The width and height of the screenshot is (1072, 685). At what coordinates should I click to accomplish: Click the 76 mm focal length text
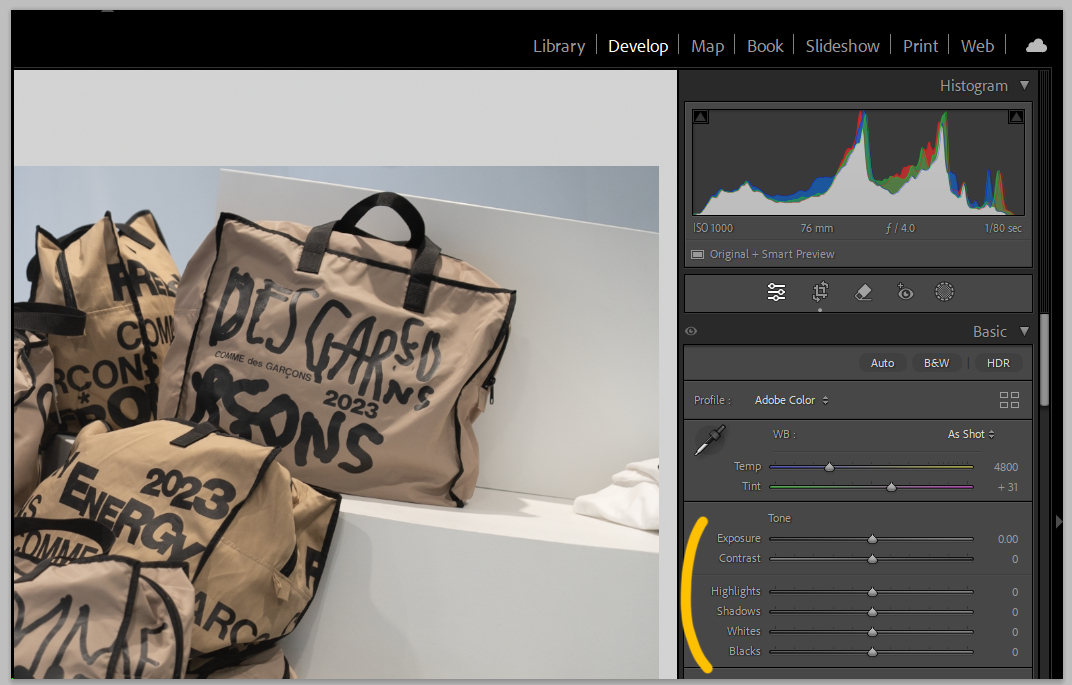coord(816,228)
